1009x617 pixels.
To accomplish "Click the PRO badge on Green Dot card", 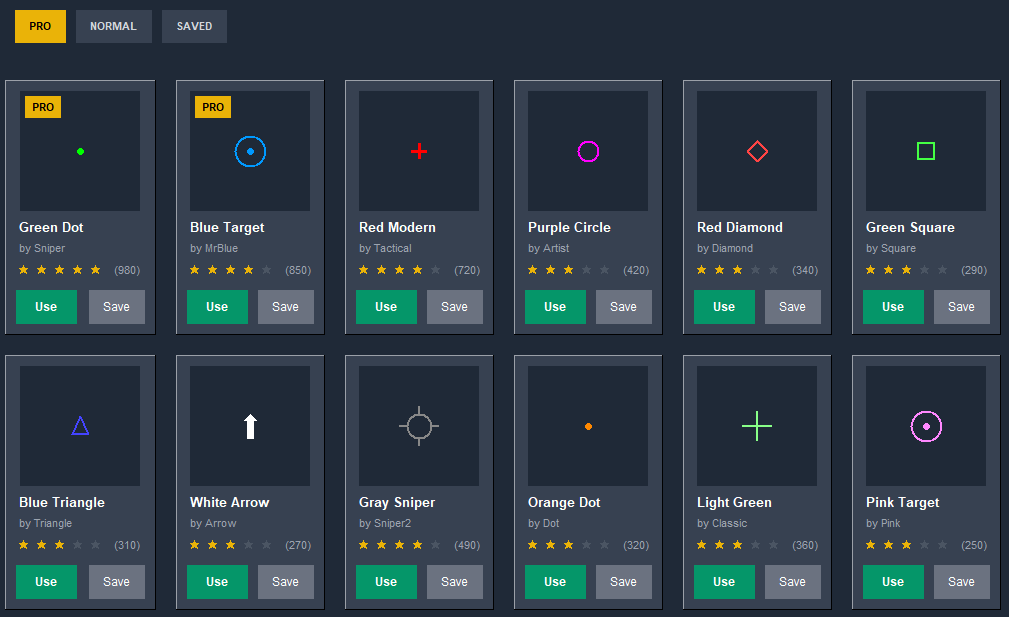I will [x=43, y=107].
